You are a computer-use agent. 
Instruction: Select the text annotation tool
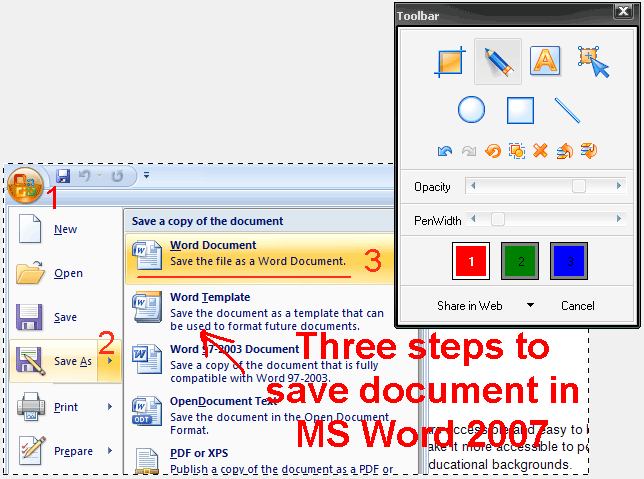(545, 61)
